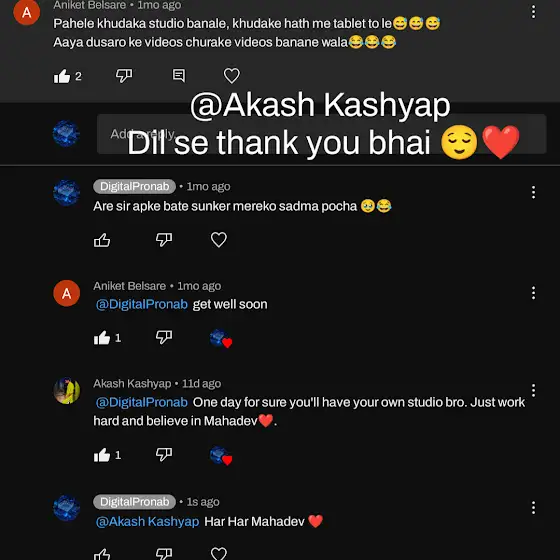
Task: Open the DigitalPronab channel badge on newest reply
Action: point(134,502)
